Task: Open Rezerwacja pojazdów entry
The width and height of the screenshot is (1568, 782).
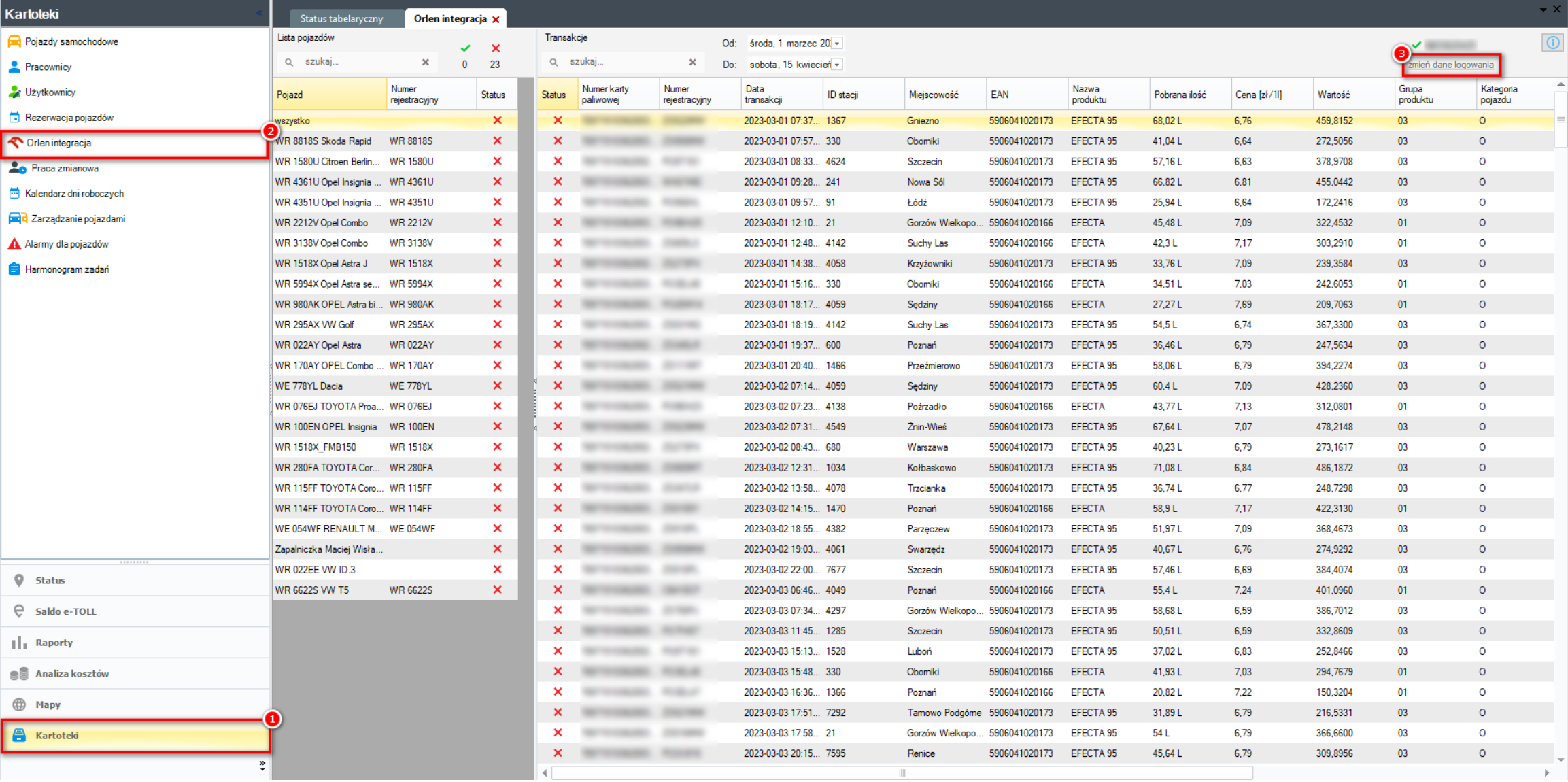Action: coord(69,117)
